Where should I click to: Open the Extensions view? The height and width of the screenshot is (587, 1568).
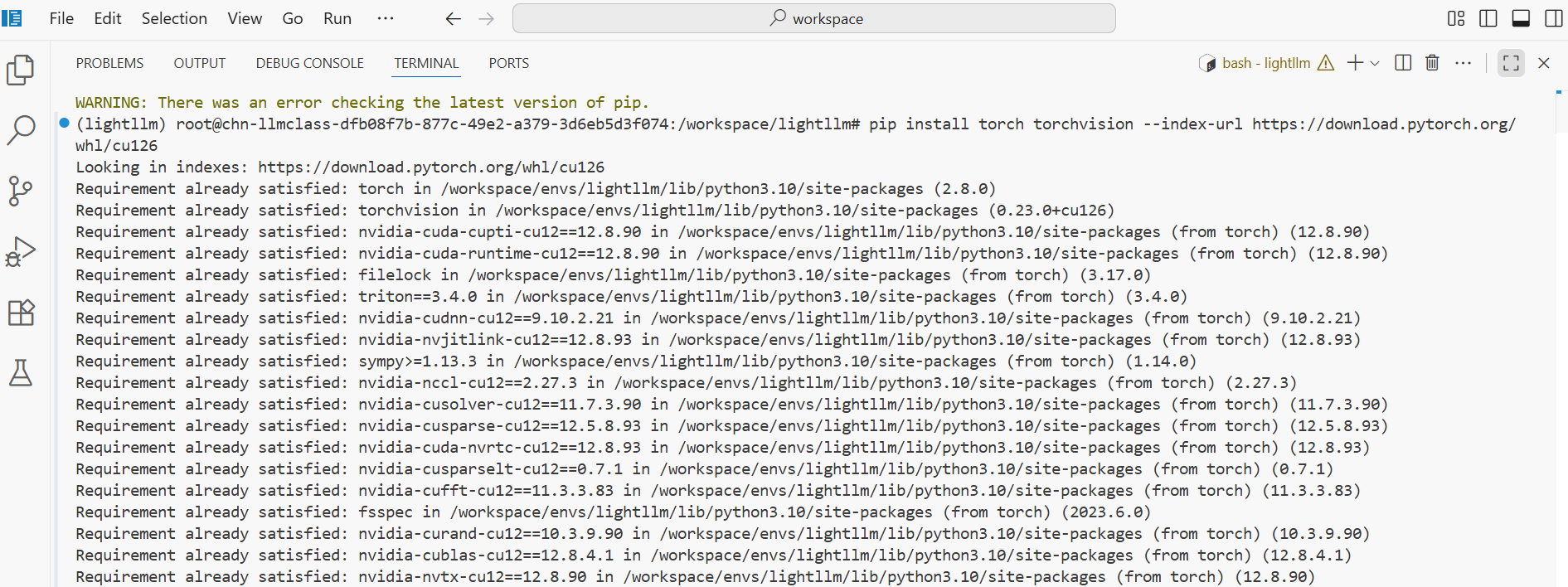pos(21,313)
